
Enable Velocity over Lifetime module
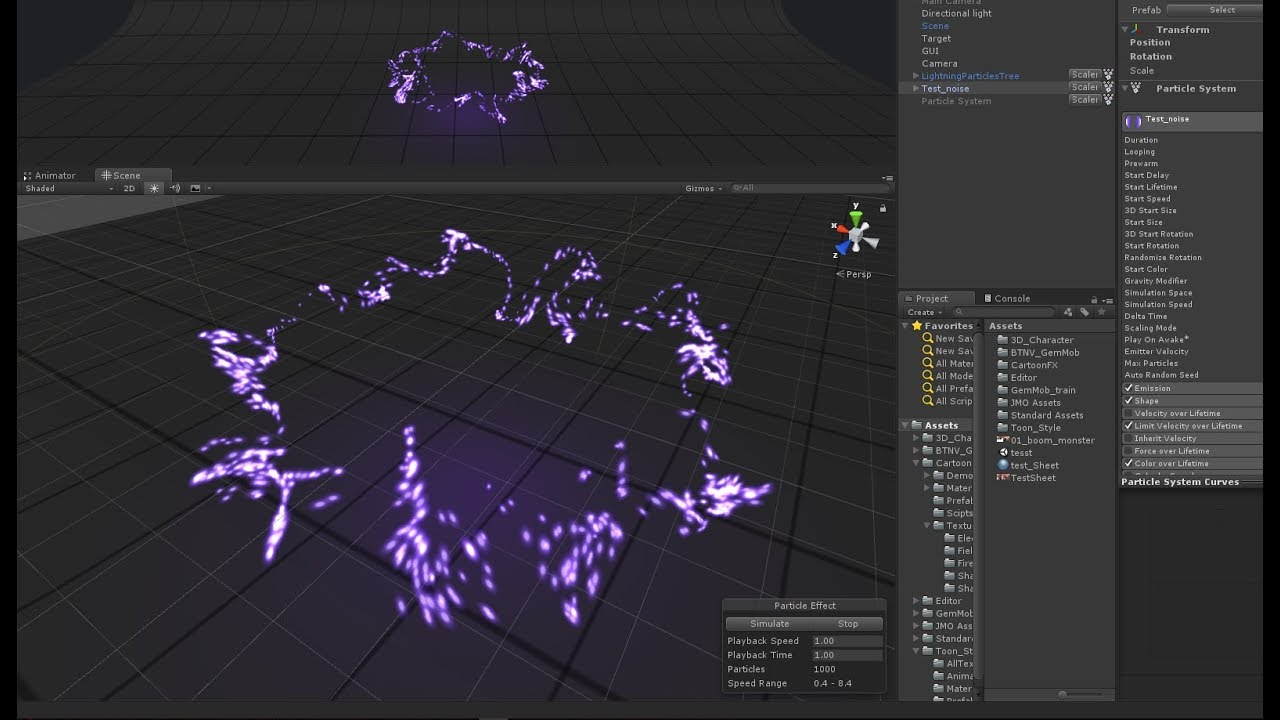tap(1128, 413)
